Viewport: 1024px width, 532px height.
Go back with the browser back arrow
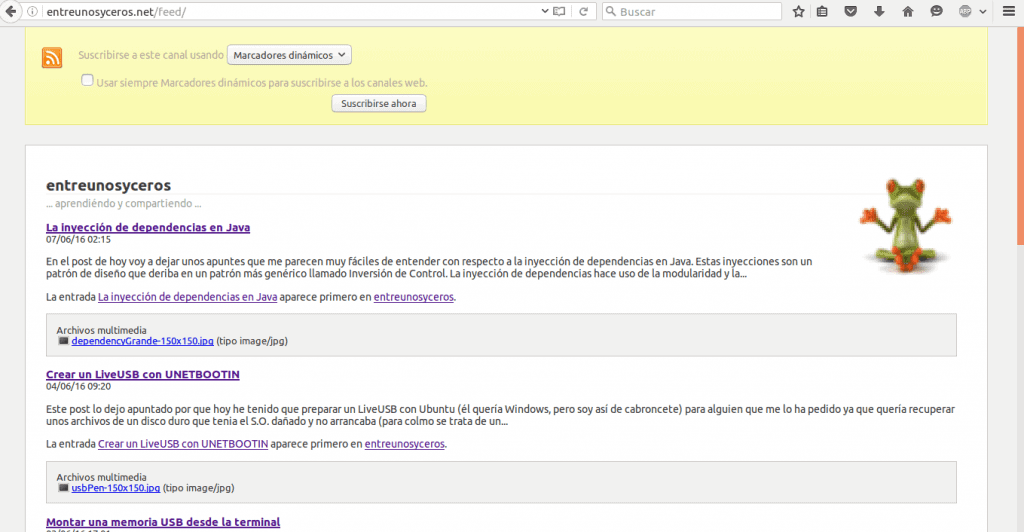click(10, 11)
